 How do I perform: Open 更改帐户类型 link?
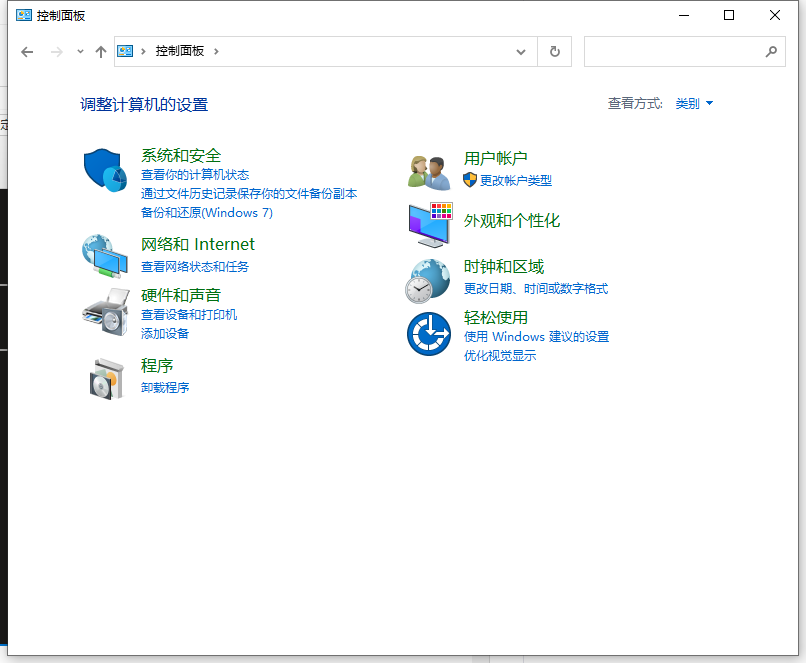pos(516,180)
